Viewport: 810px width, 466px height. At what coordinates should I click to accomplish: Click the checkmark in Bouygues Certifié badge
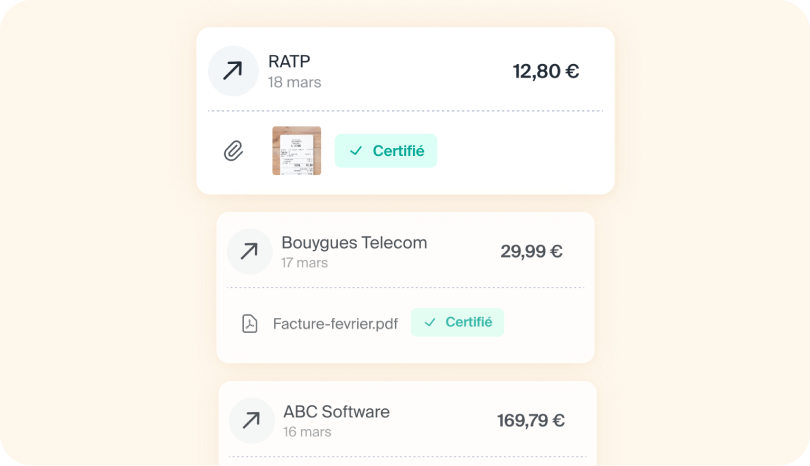pyautogui.click(x=430, y=322)
